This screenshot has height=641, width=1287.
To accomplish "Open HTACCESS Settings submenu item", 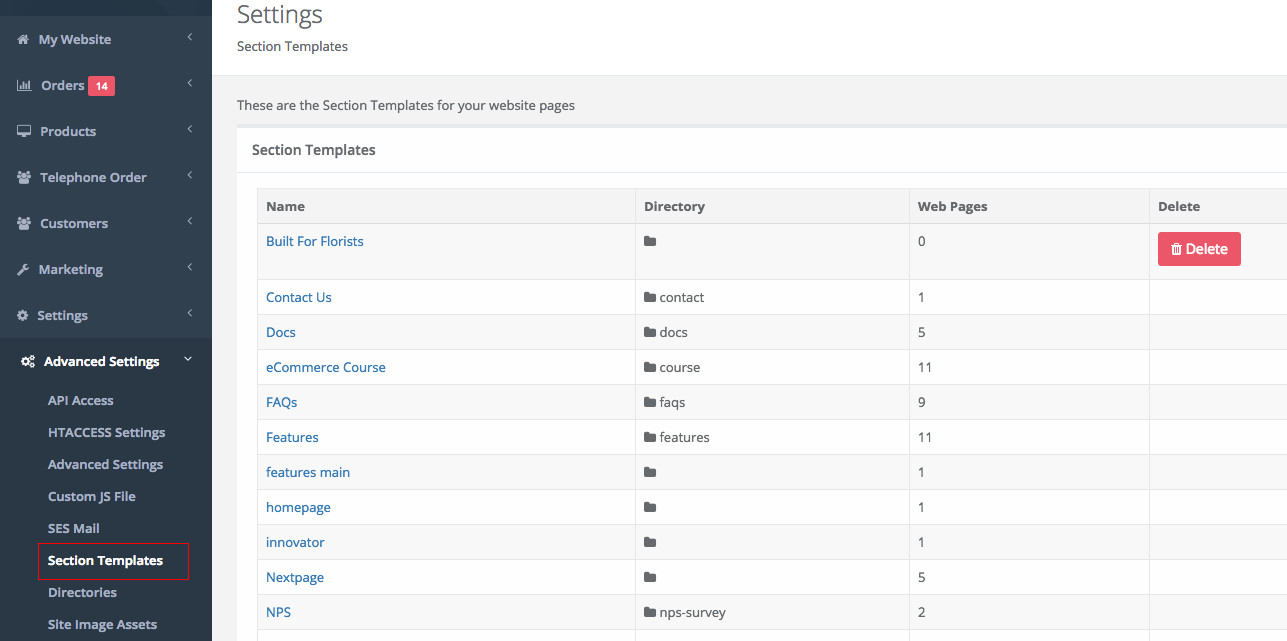I will click(x=106, y=433).
